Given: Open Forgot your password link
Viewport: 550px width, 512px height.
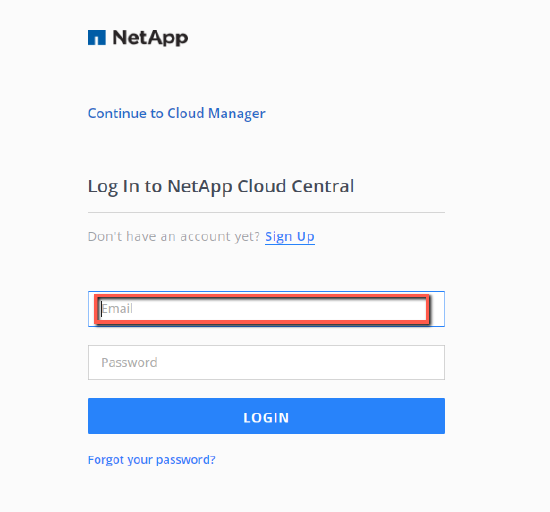Looking at the screenshot, I should tap(152, 460).
